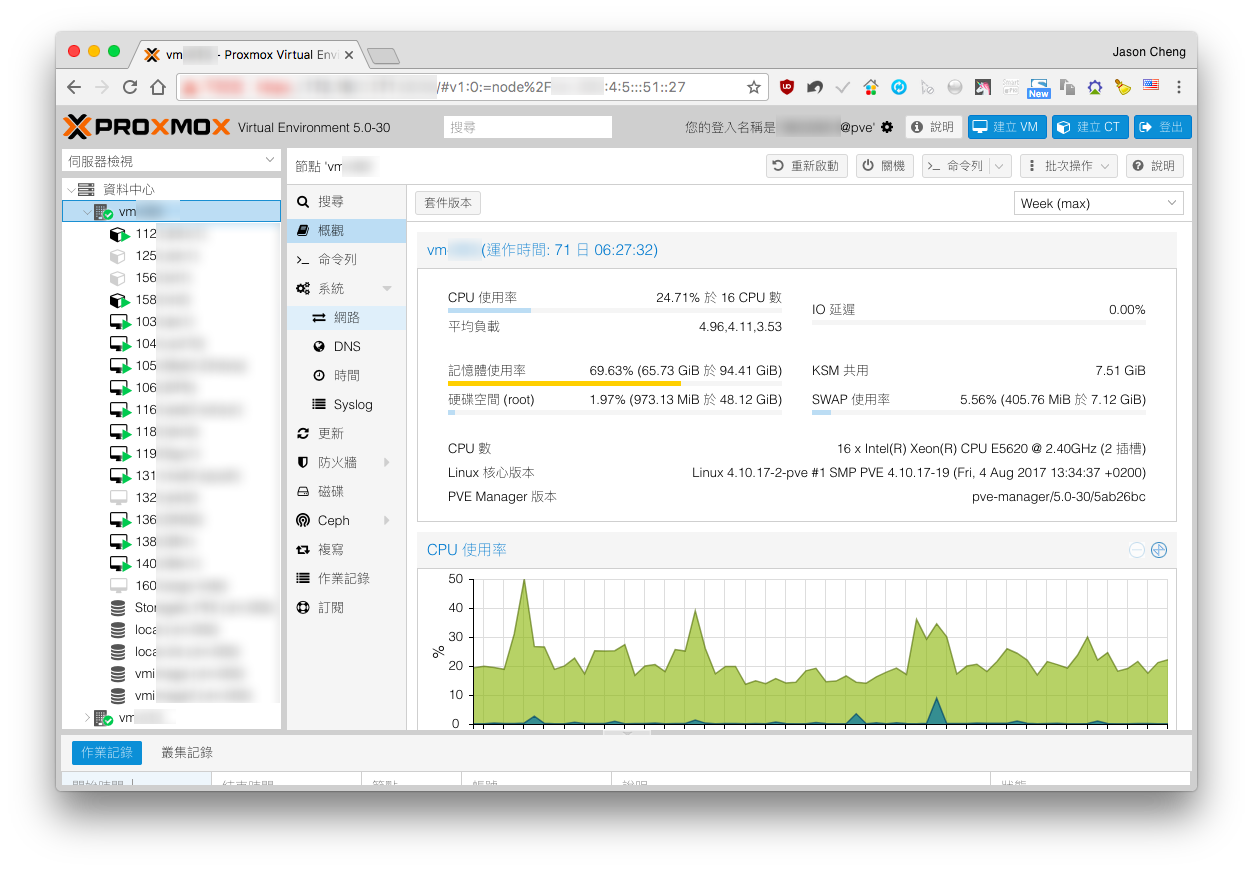Image resolution: width=1253 pixels, height=871 pixels.
Task: Open container 112 in the resource tree
Action: click(x=171, y=234)
